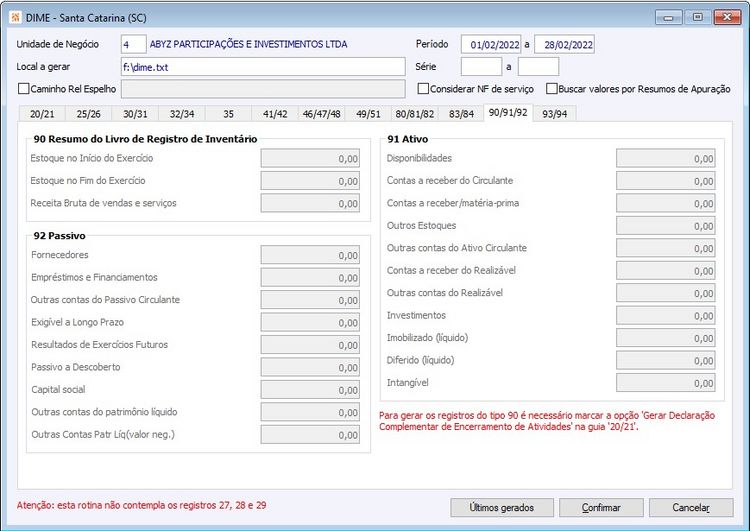
Task: Minimize the DIME window
Action: pyautogui.click(x=669, y=17)
